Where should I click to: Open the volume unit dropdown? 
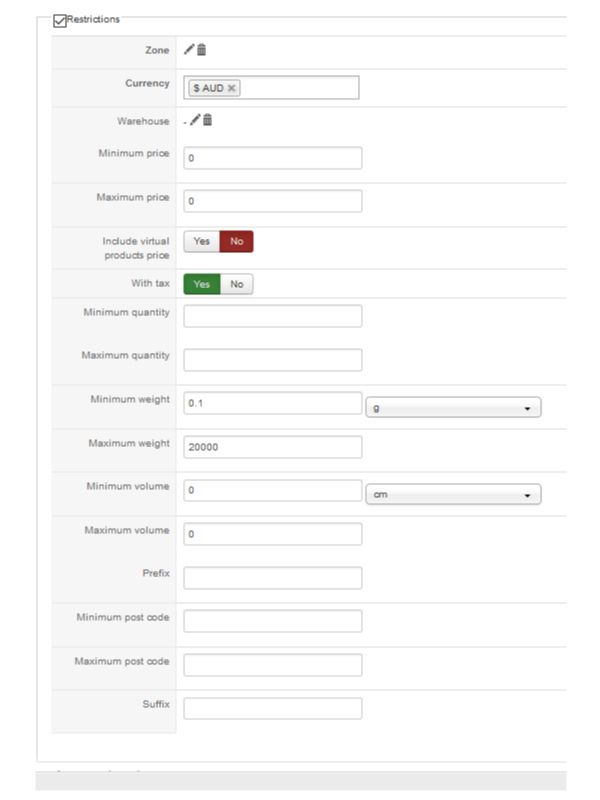coord(453,495)
